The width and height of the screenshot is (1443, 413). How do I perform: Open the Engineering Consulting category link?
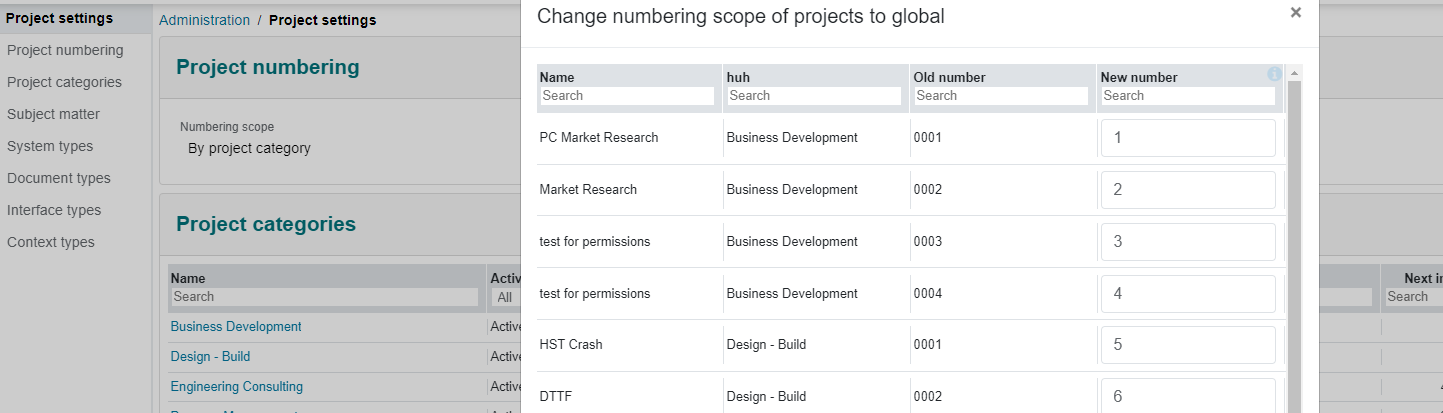click(x=236, y=387)
